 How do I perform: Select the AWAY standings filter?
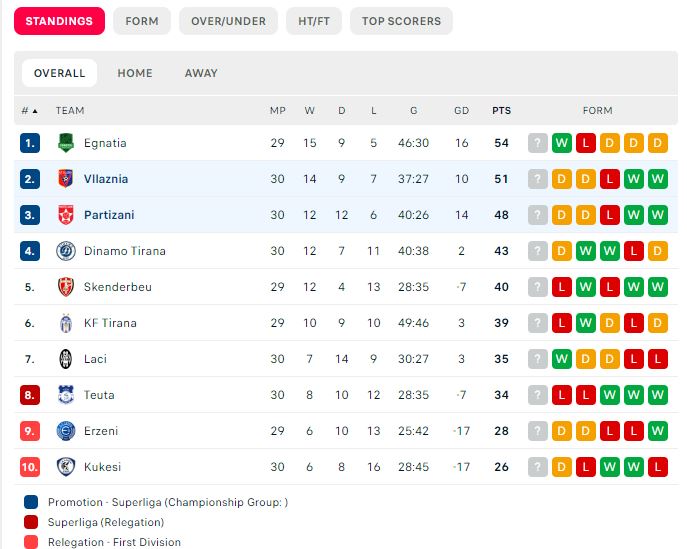[x=201, y=73]
